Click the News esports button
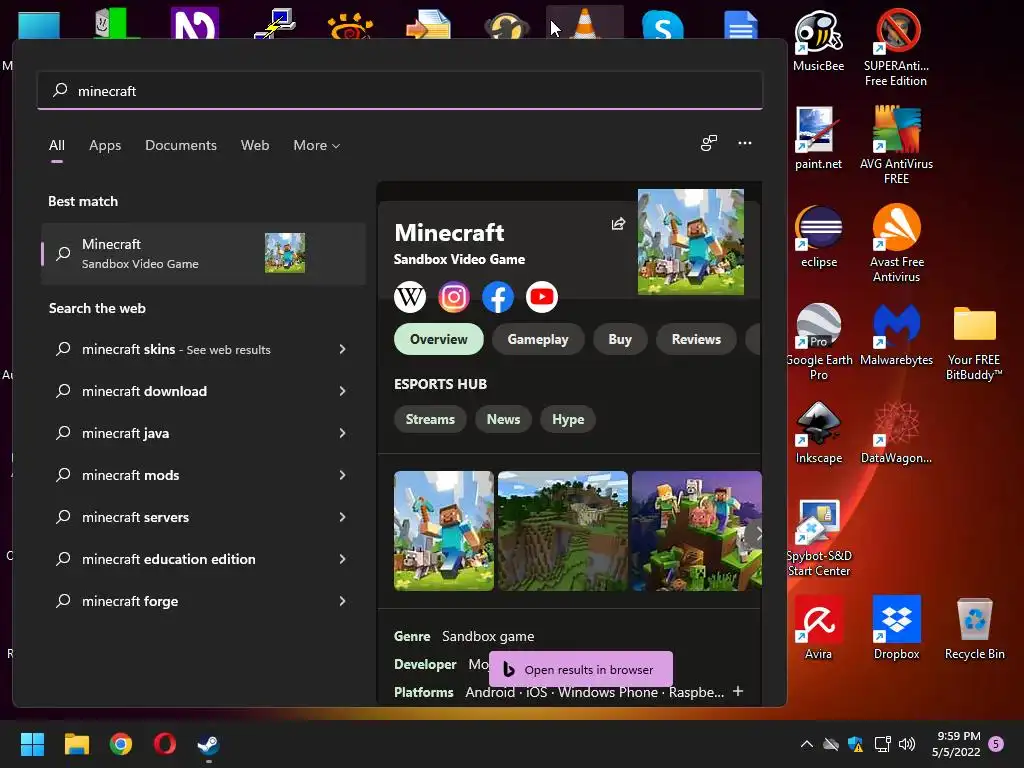 coord(504,419)
